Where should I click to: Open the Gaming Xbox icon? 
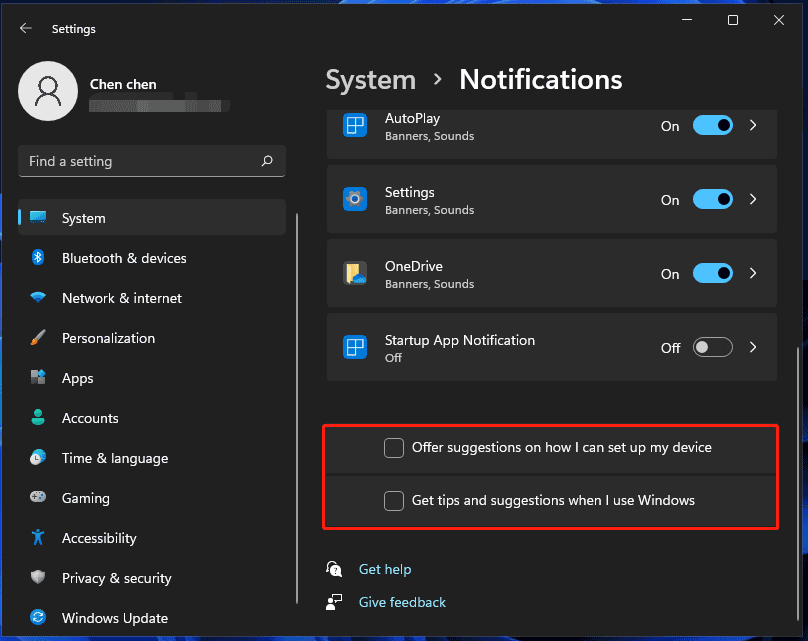38,498
